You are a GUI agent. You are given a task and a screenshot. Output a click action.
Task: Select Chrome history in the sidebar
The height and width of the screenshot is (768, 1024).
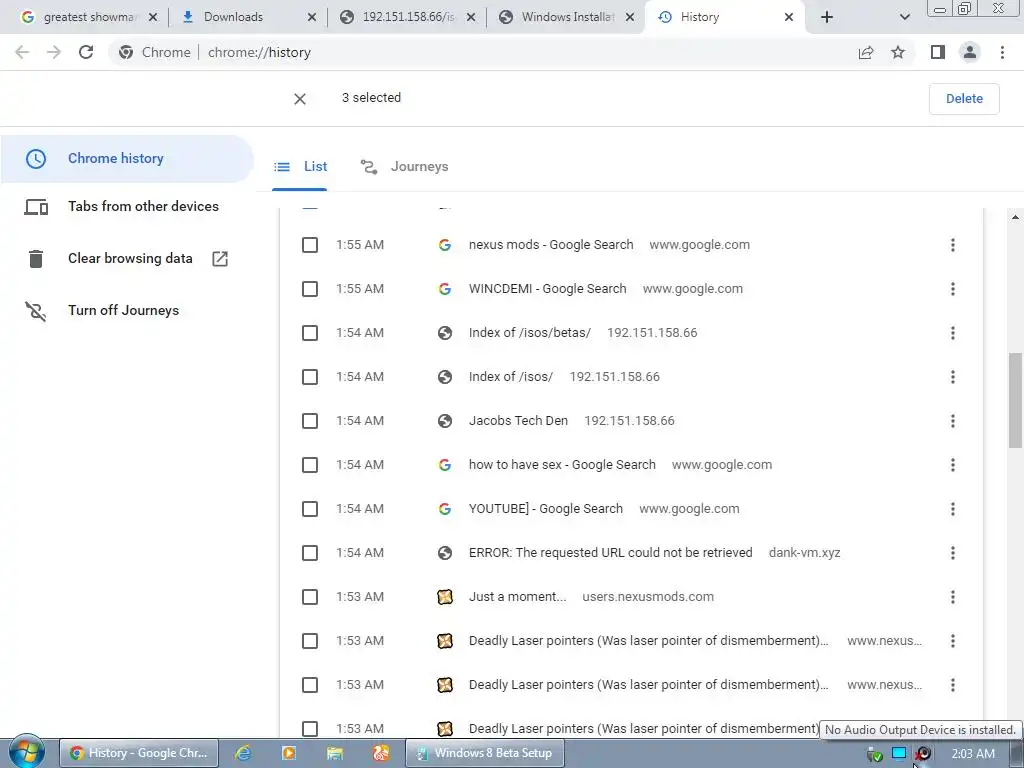127,159
